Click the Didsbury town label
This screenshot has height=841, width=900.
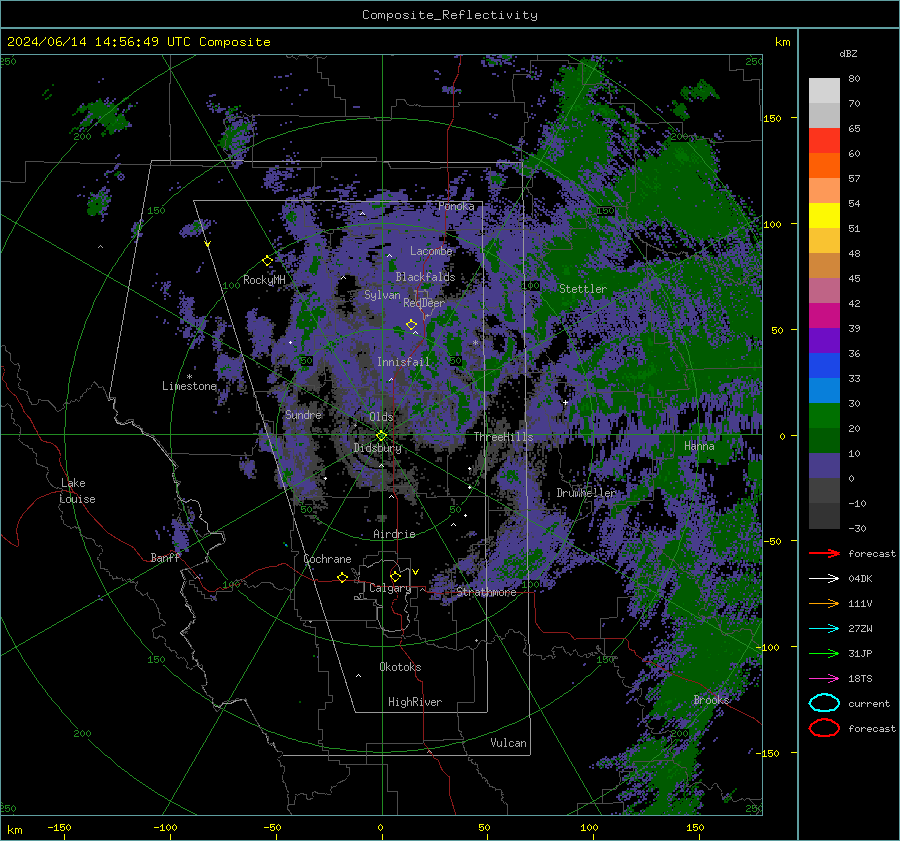pos(377,448)
